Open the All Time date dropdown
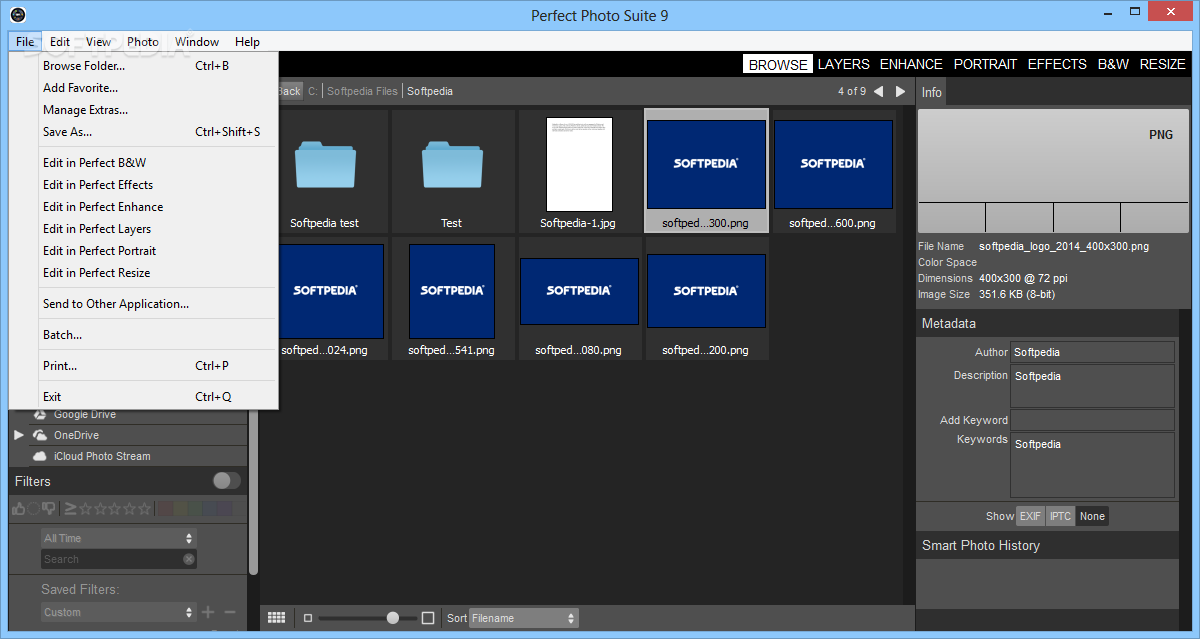Viewport: 1200px width, 639px height. pyautogui.click(x=119, y=538)
